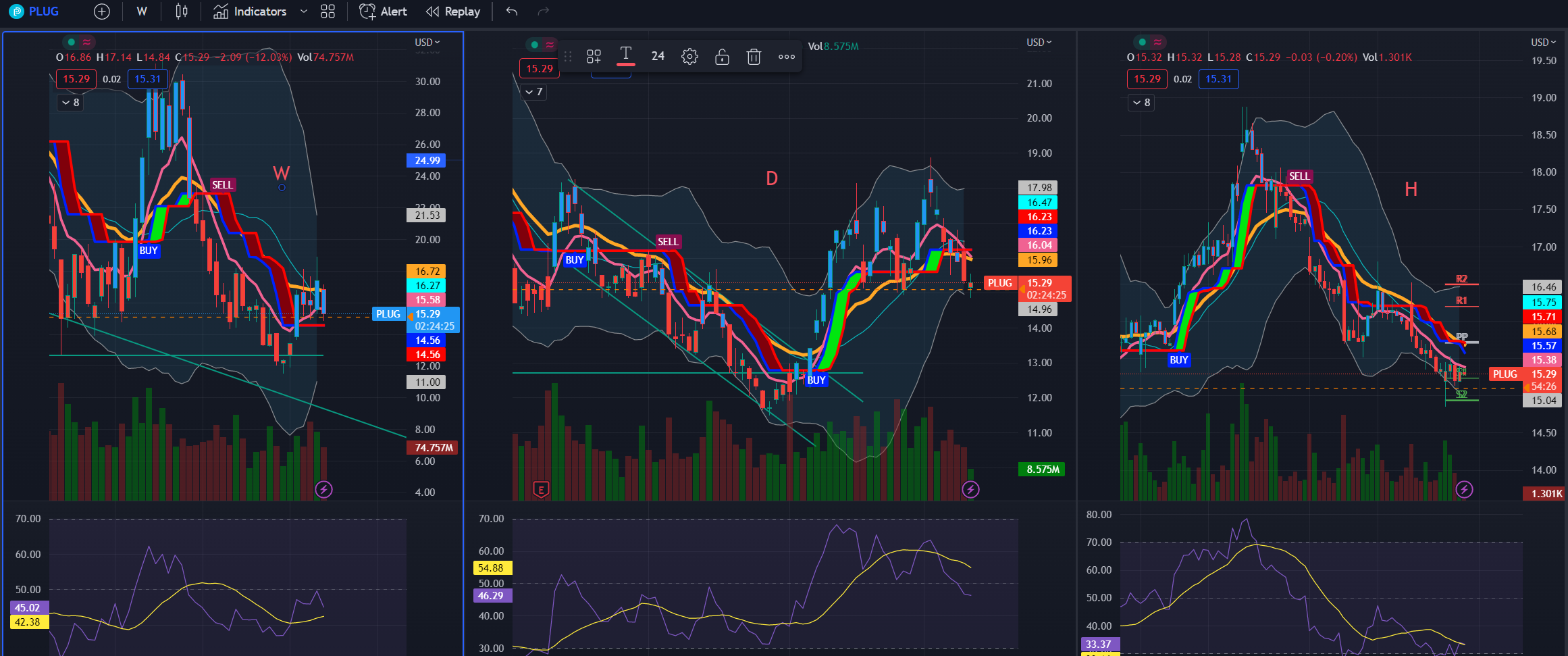Open more options ellipsis in floating toolbar
The width and height of the screenshot is (1568, 656).
coord(786,57)
